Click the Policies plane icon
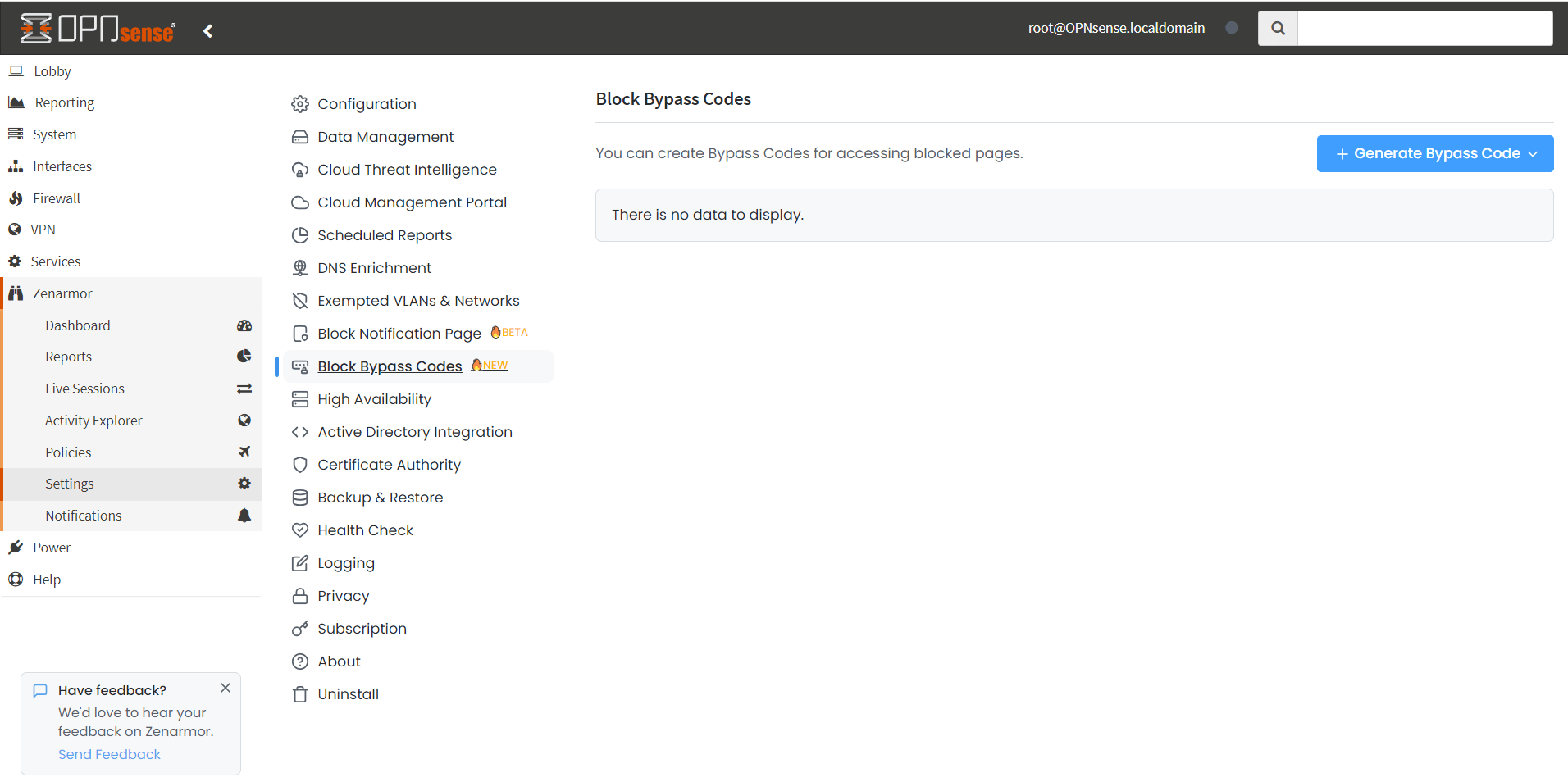The image size is (1568, 782). point(244,452)
